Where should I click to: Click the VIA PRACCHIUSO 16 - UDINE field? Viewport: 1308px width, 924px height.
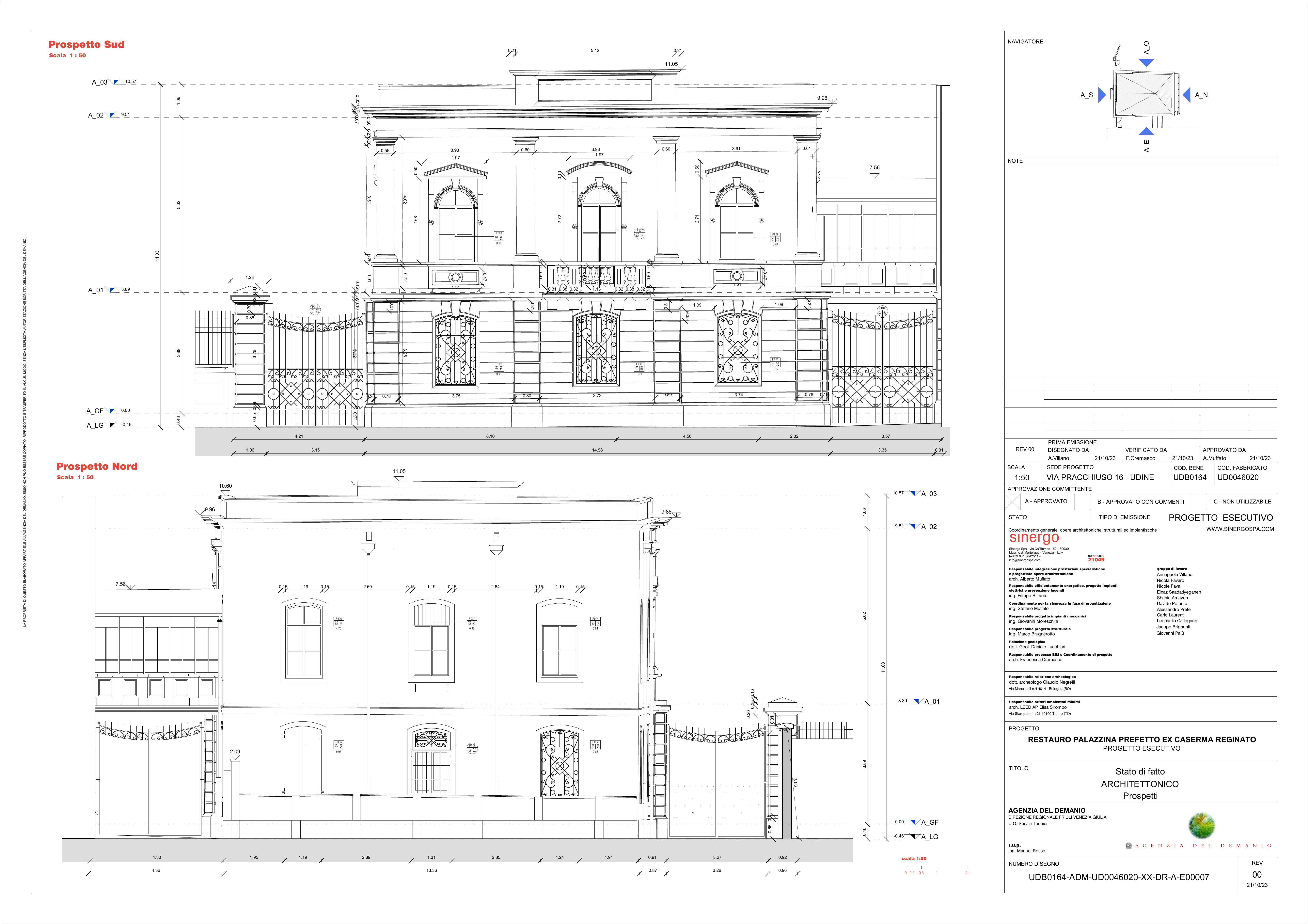1100,477
